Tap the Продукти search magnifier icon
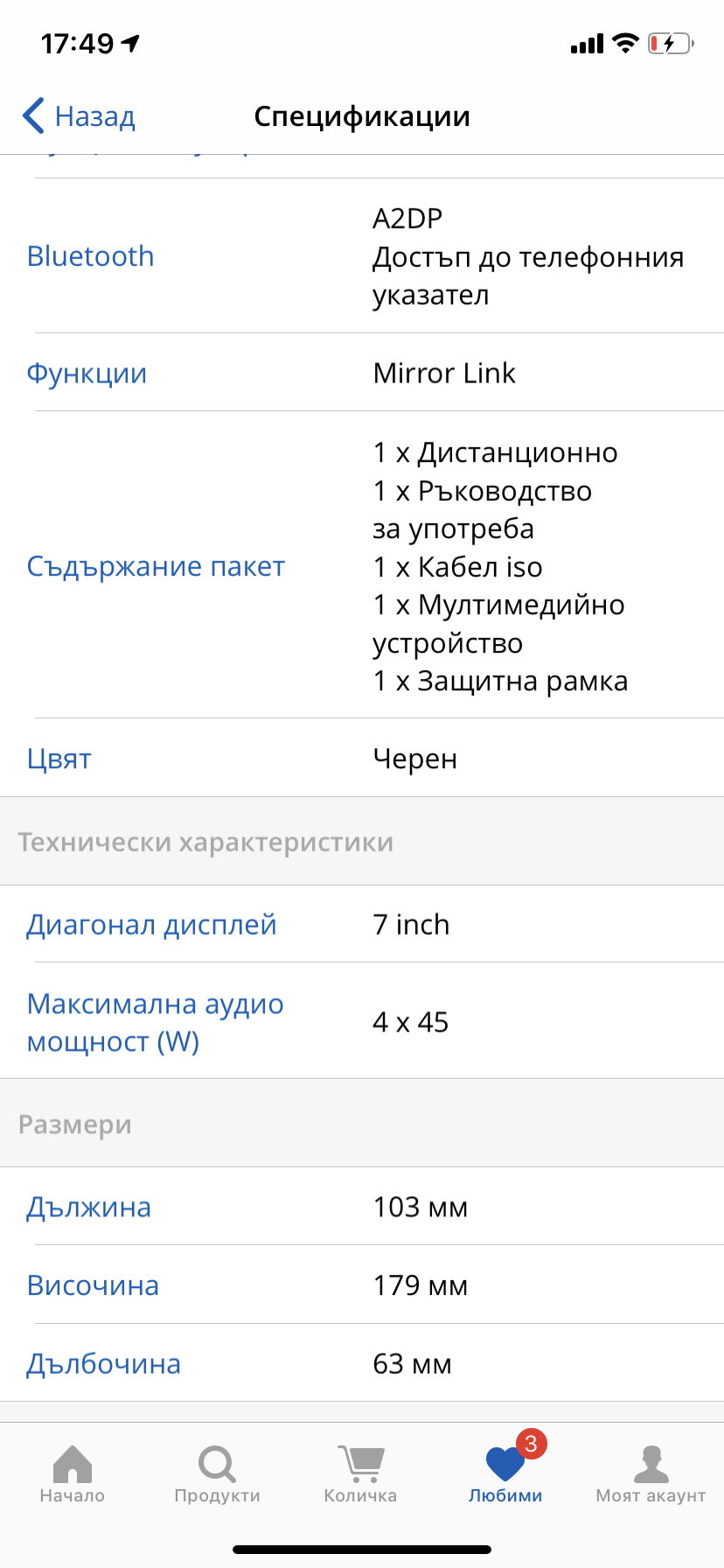 pyautogui.click(x=217, y=1463)
